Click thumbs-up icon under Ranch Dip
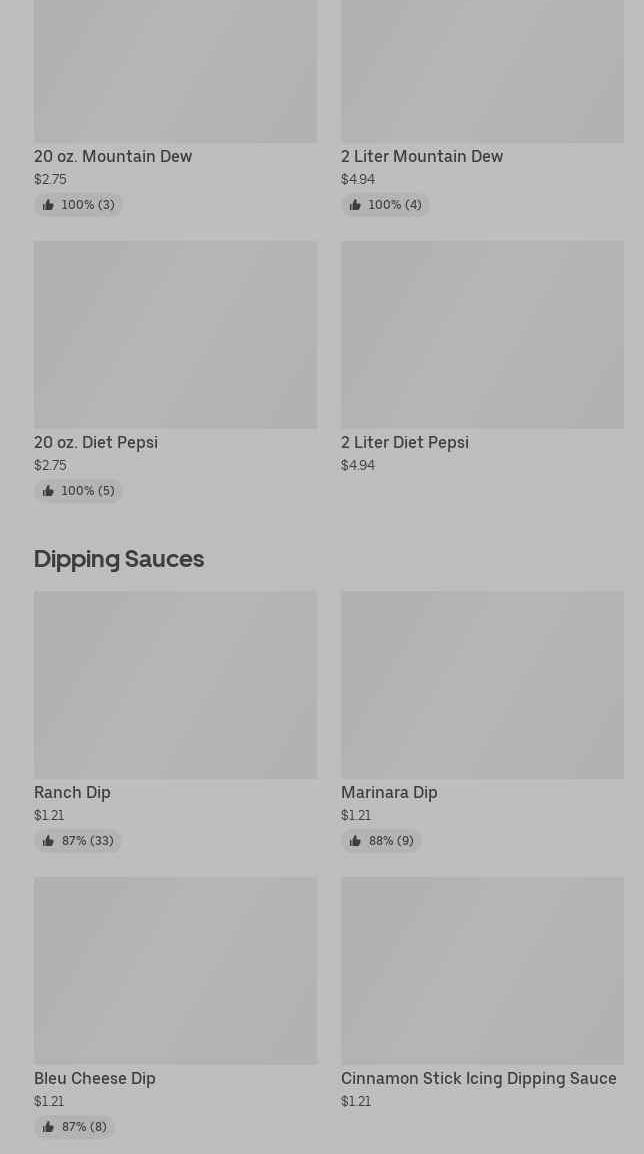The image size is (644, 1154). pos(48,841)
